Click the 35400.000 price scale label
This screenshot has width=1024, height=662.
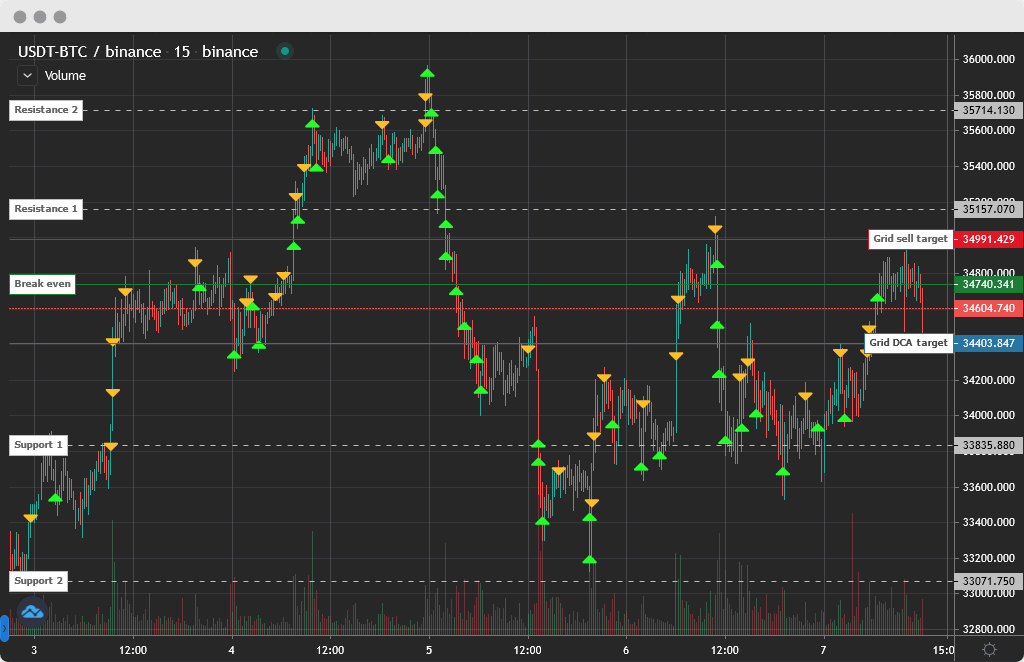click(x=989, y=166)
